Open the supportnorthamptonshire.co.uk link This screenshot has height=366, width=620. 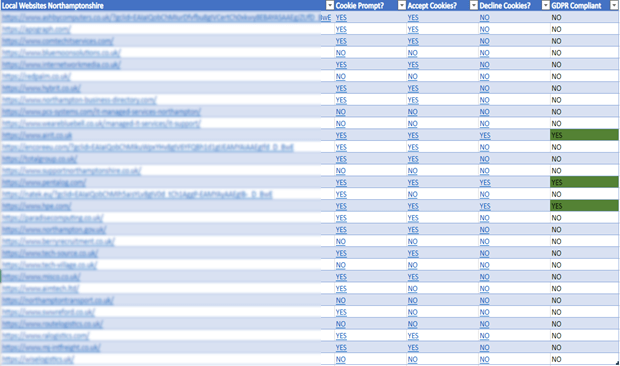[x=72, y=171]
